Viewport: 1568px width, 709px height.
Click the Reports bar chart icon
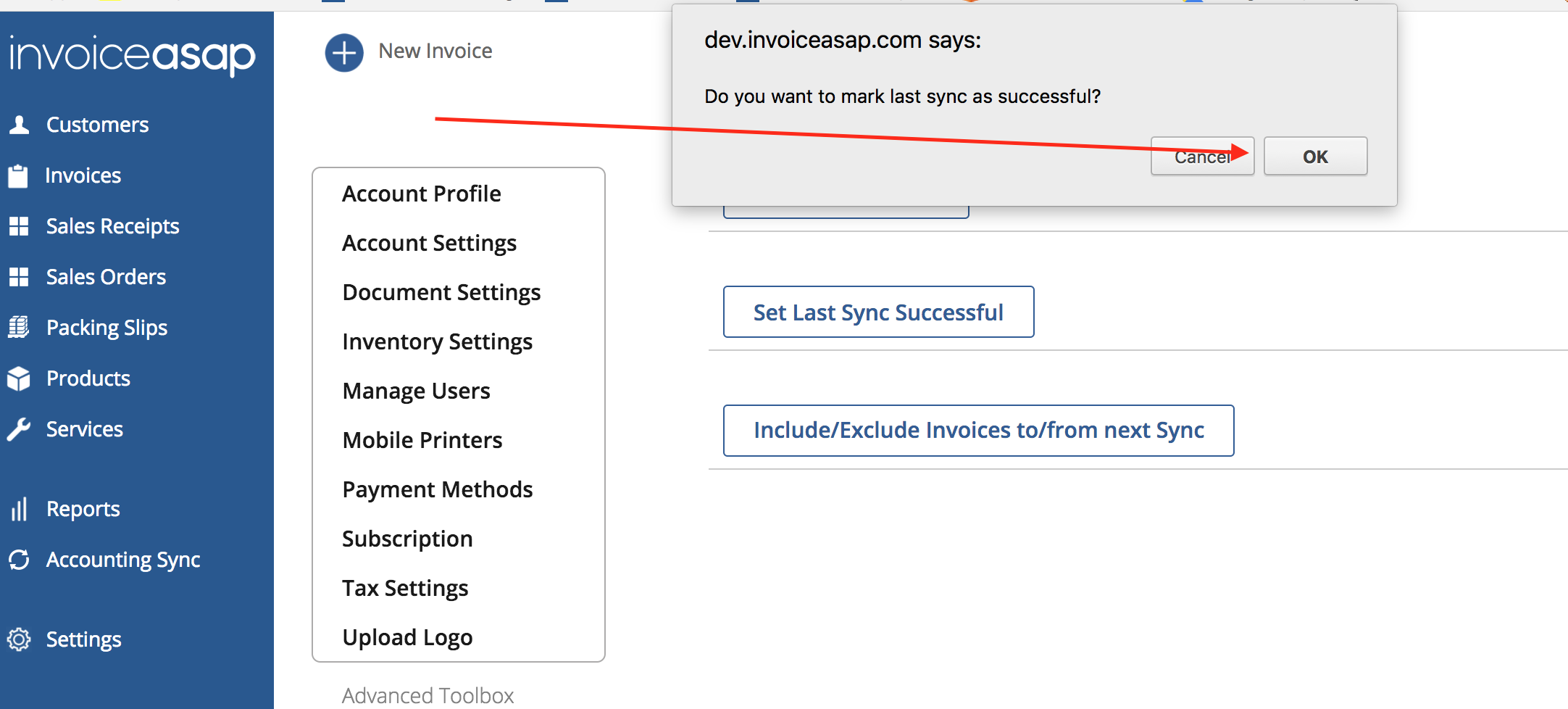(x=19, y=509)
